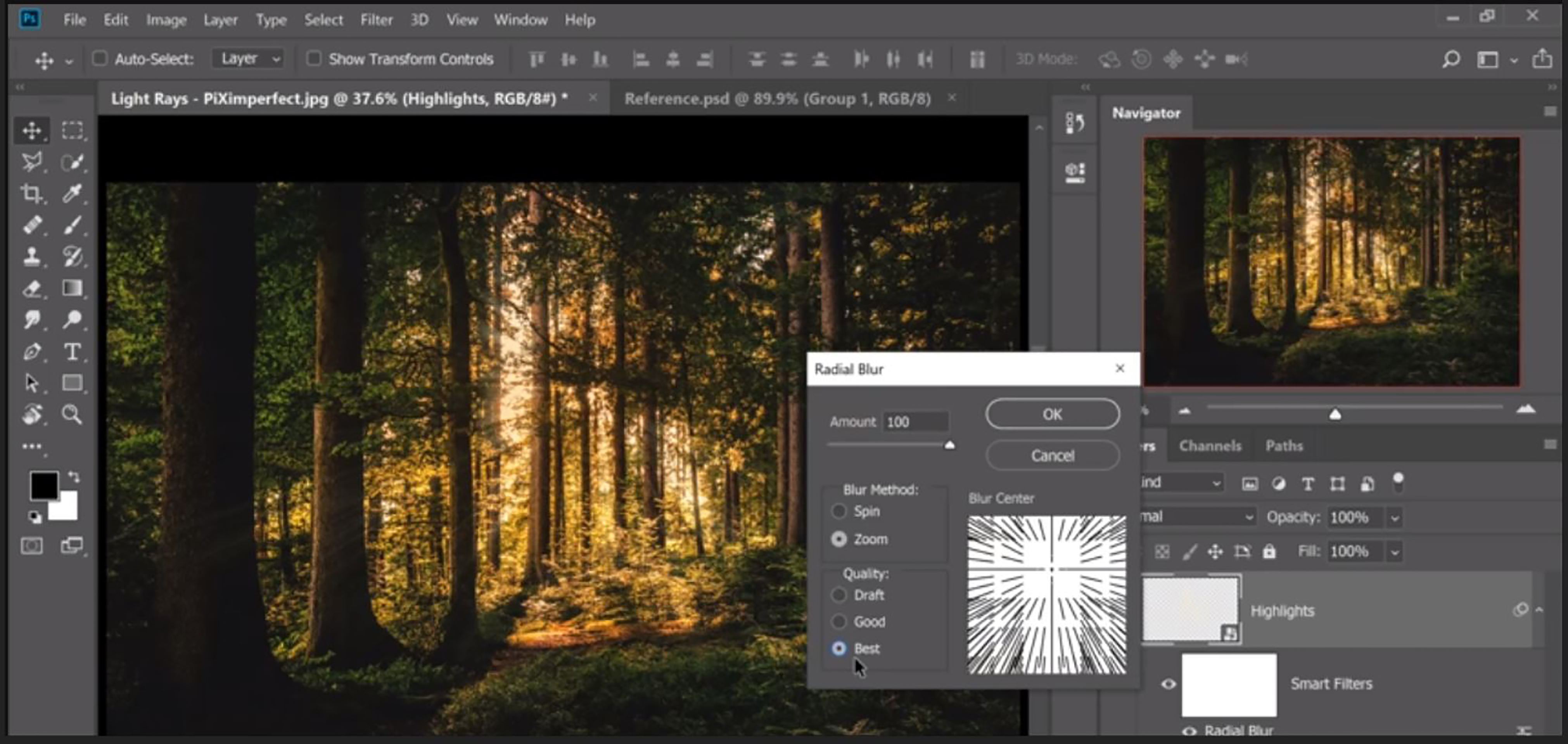Click the Navigator zoom slider handle
The width and height of the screenshot is (1568, 744).
1335,414
